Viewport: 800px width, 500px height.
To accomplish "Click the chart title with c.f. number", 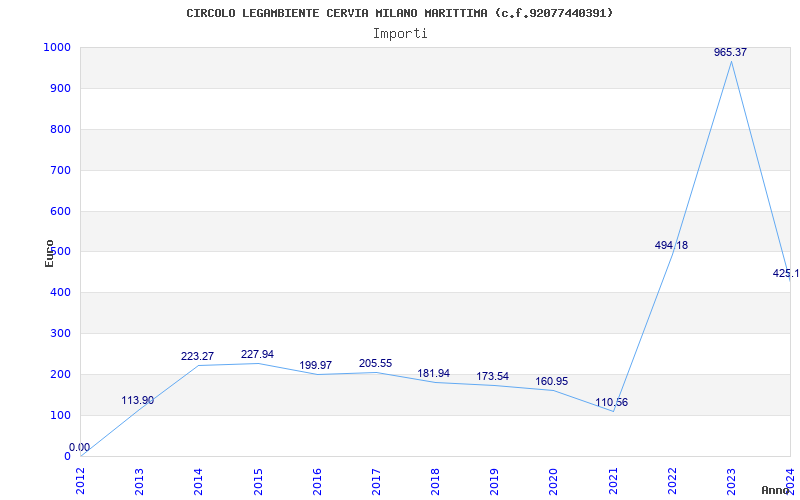I will 400,13.
